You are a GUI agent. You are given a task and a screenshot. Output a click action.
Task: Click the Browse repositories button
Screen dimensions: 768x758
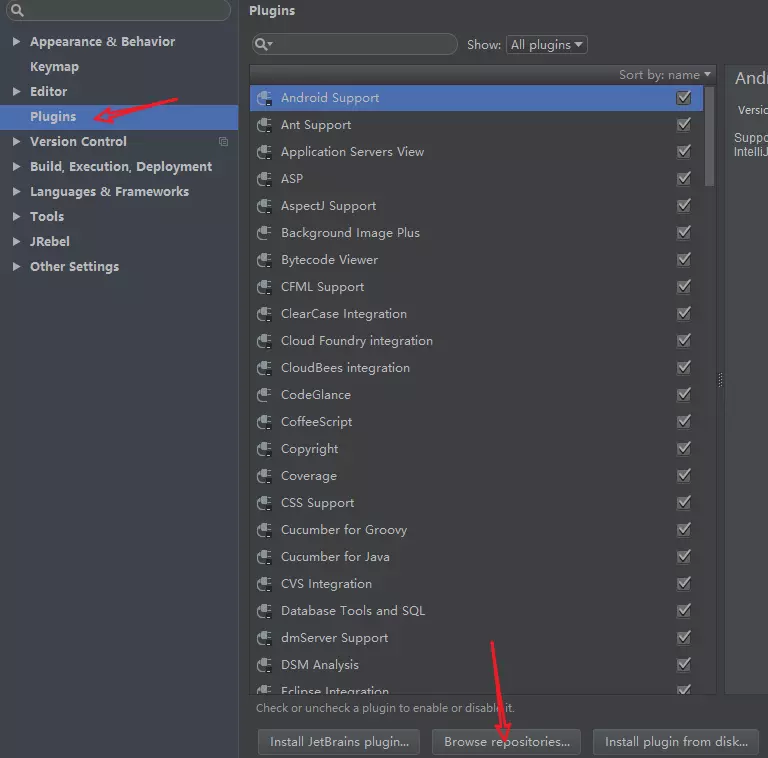pos(506,742)
